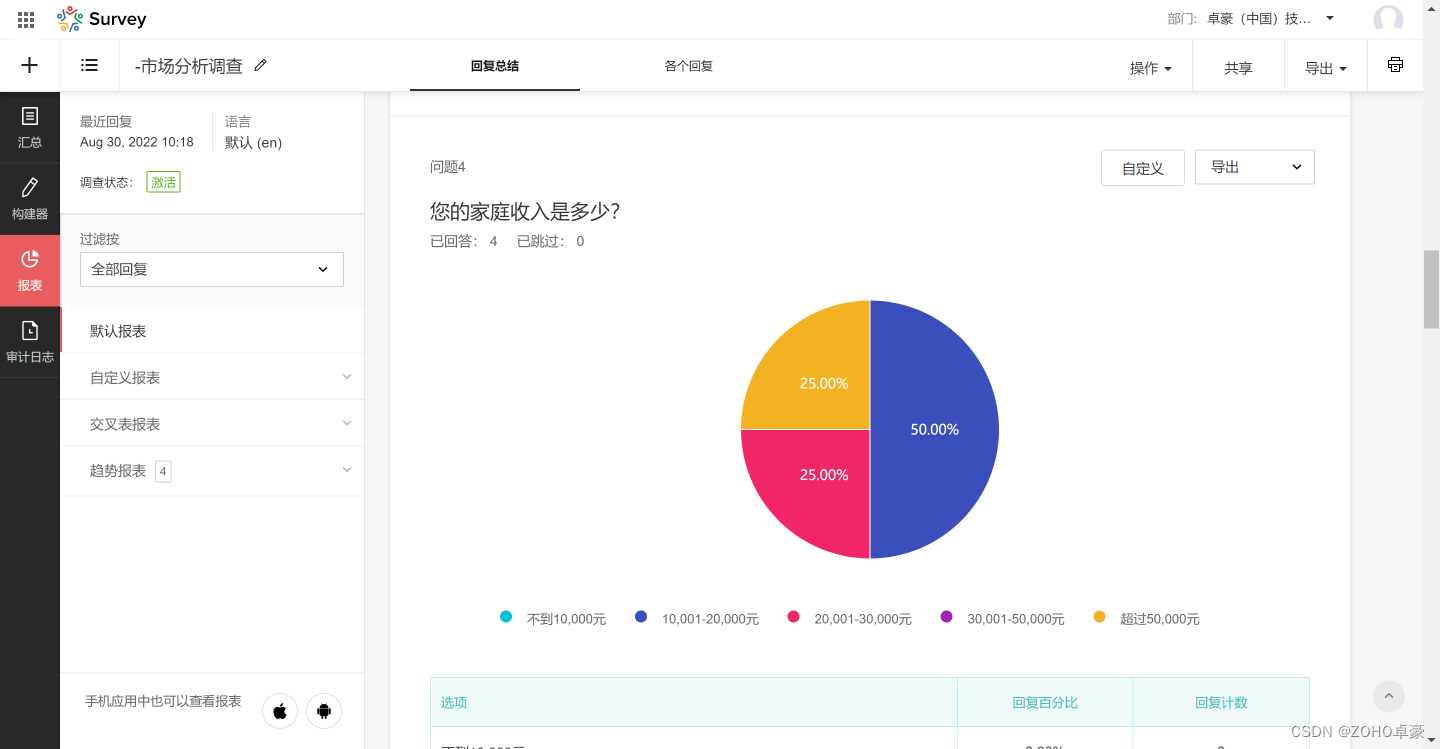Click the question title 您的家庭收入是多少?
Viewport: 1440px width, 749px height.
click(525, 211)
